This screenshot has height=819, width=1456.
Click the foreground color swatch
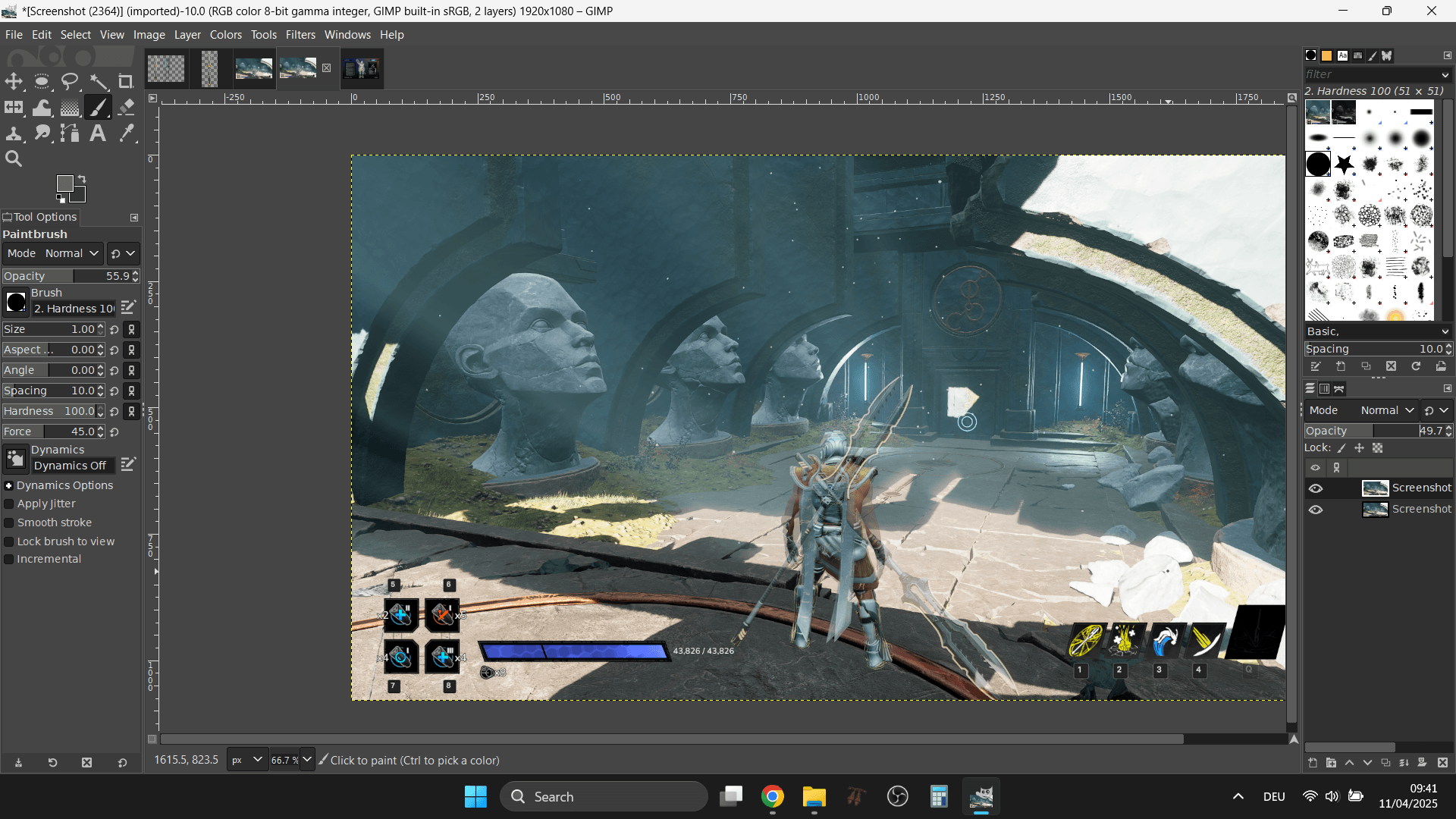[x=65, y=184]
